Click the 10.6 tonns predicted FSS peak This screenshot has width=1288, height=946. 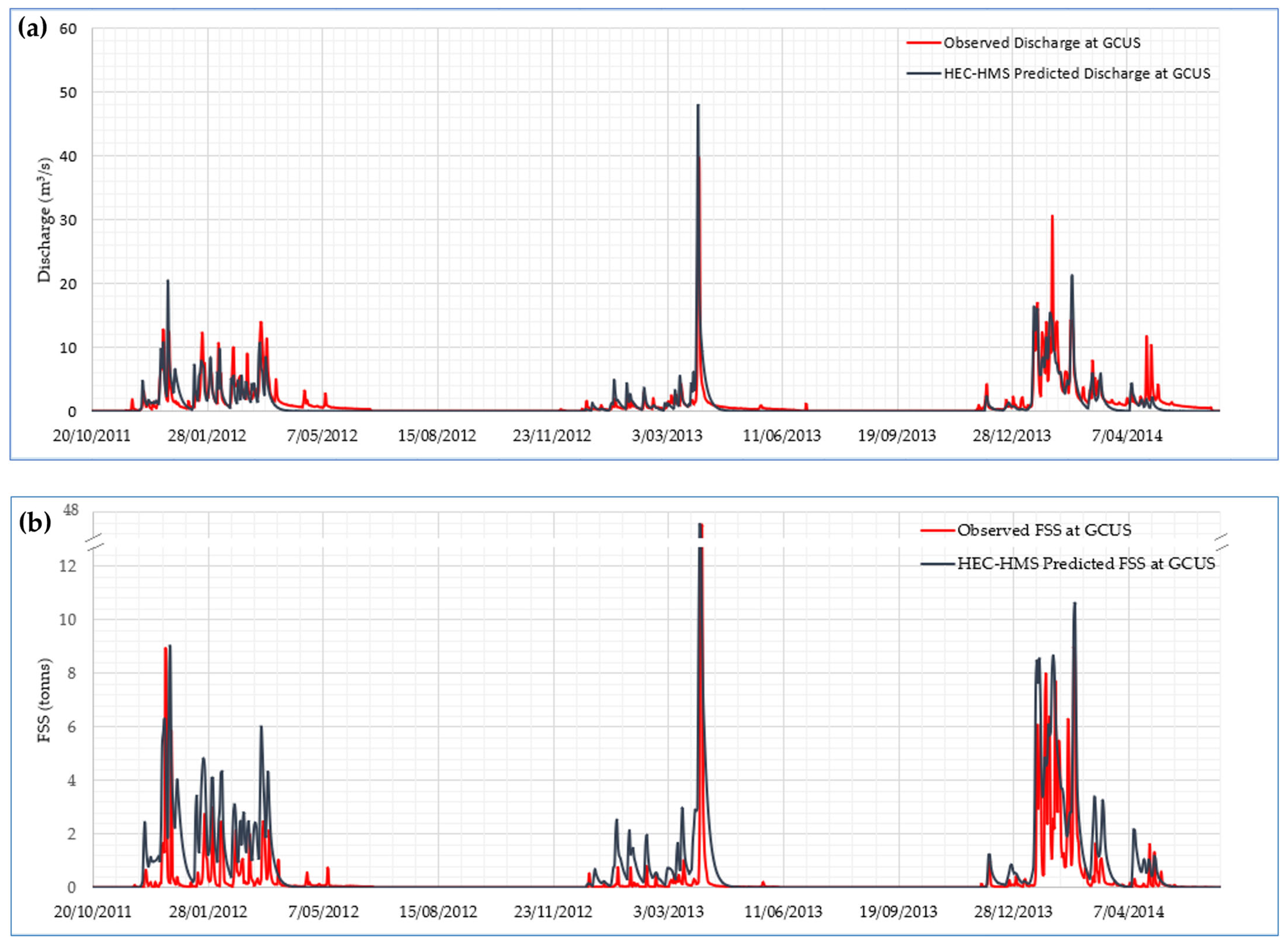pyautogui.click(x=1074, y=604)
